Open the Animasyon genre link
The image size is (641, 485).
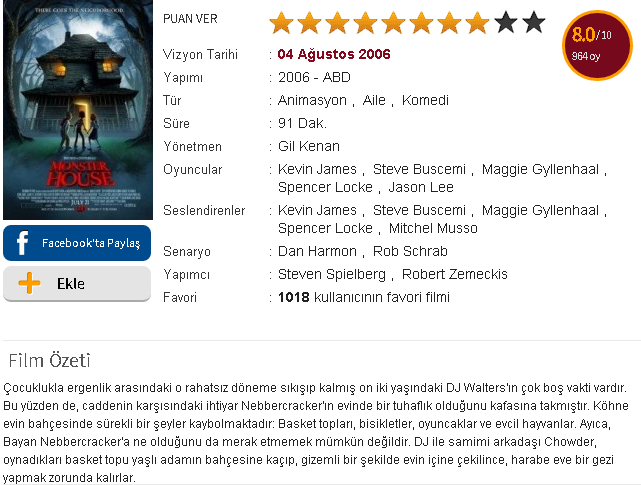[x=312, y=100]
